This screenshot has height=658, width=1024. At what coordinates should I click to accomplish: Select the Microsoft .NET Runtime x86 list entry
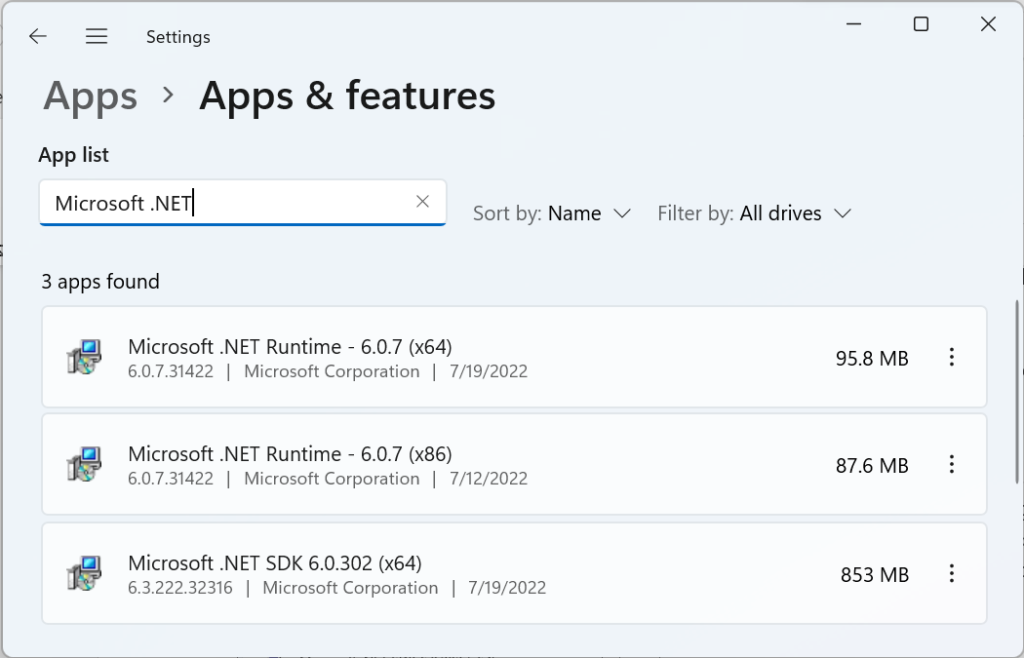tap(450, 464)
